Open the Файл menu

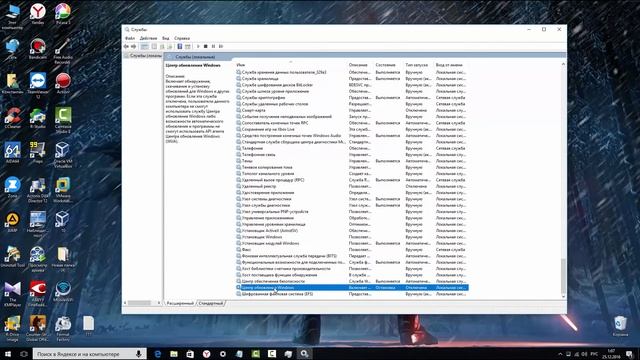[x=130, y=38]
